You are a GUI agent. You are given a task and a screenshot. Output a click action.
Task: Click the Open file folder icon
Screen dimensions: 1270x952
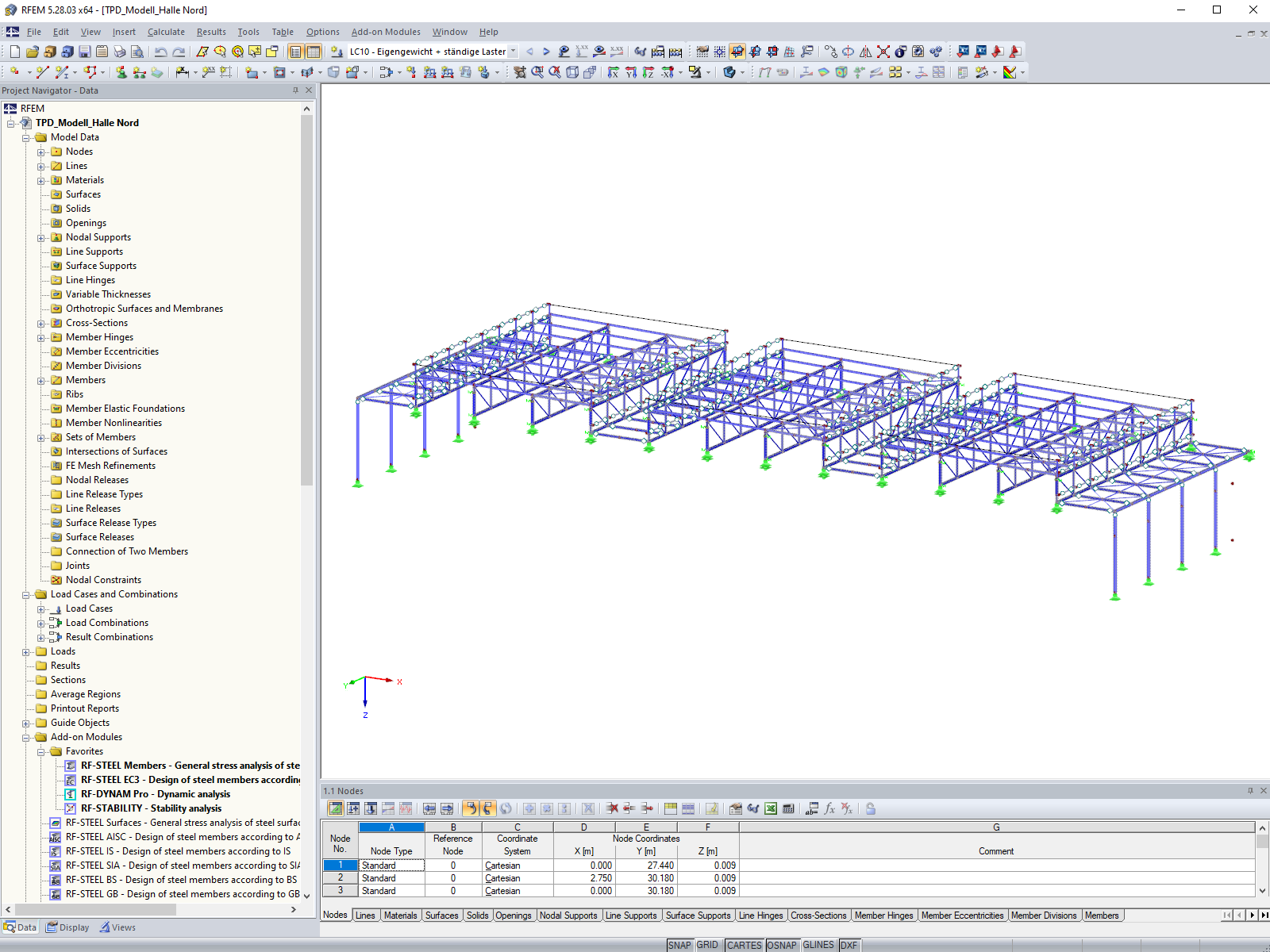32,52
